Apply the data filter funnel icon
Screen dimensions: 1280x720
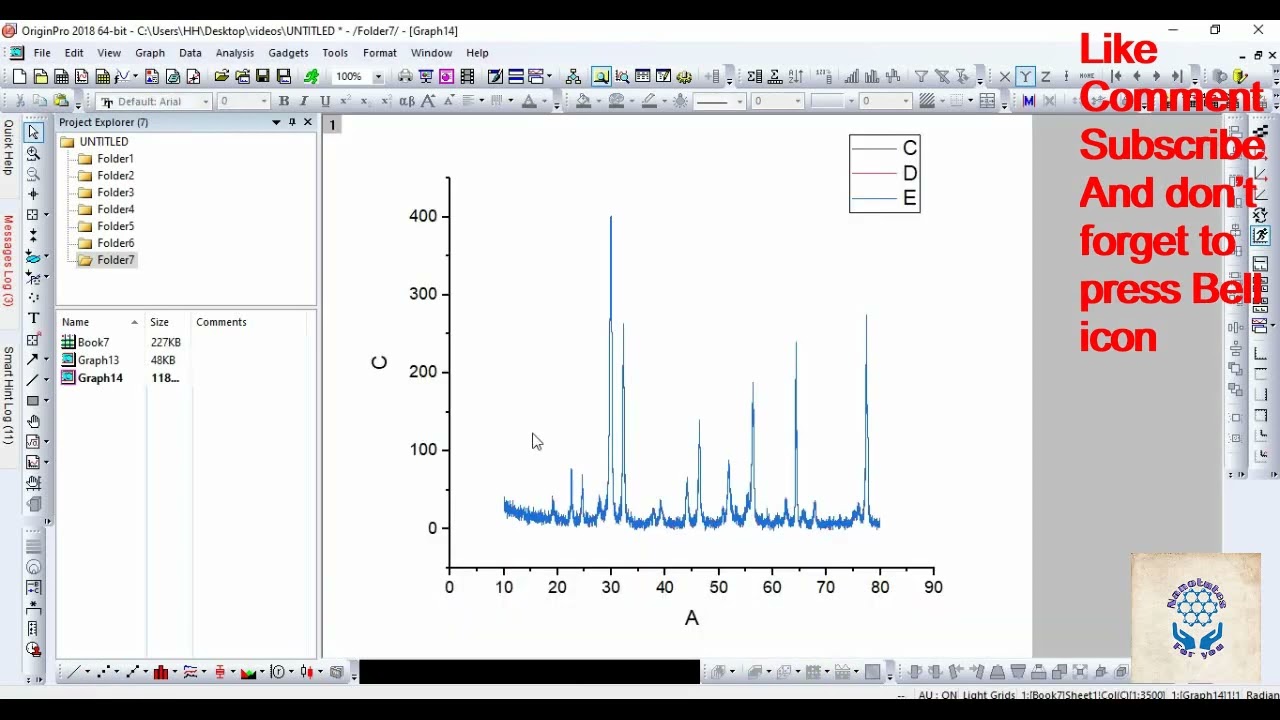(x=921, y=76)
